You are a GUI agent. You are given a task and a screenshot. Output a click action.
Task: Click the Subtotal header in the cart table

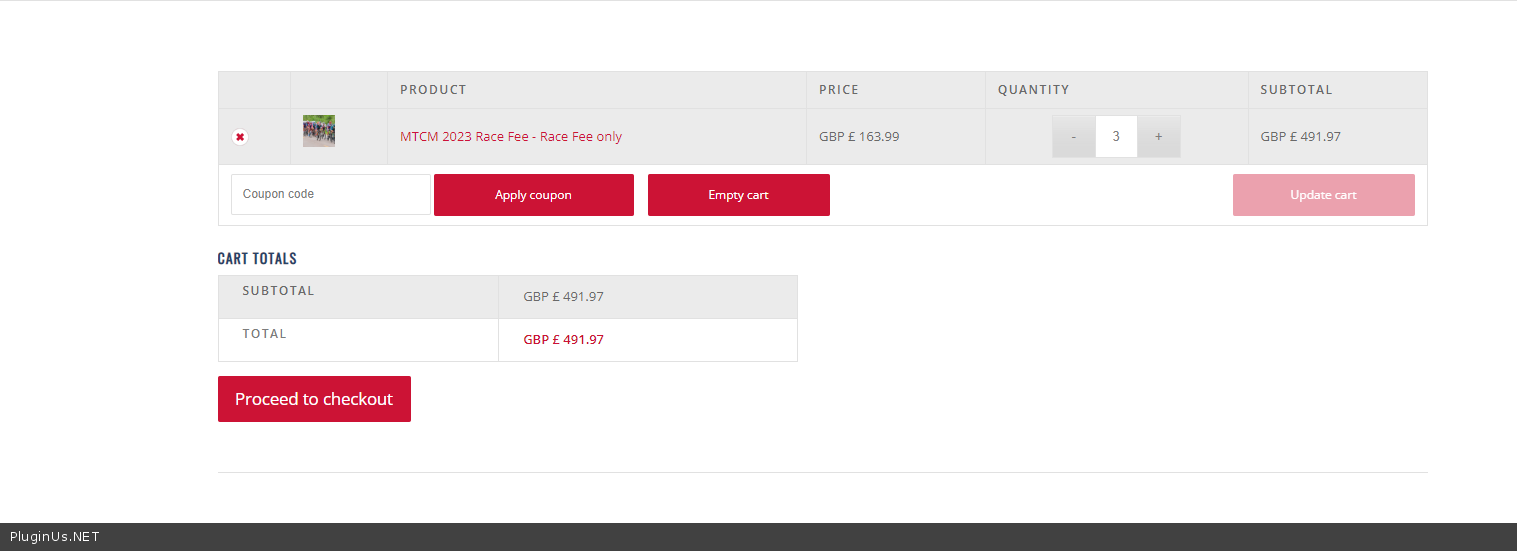(1296, 90)
